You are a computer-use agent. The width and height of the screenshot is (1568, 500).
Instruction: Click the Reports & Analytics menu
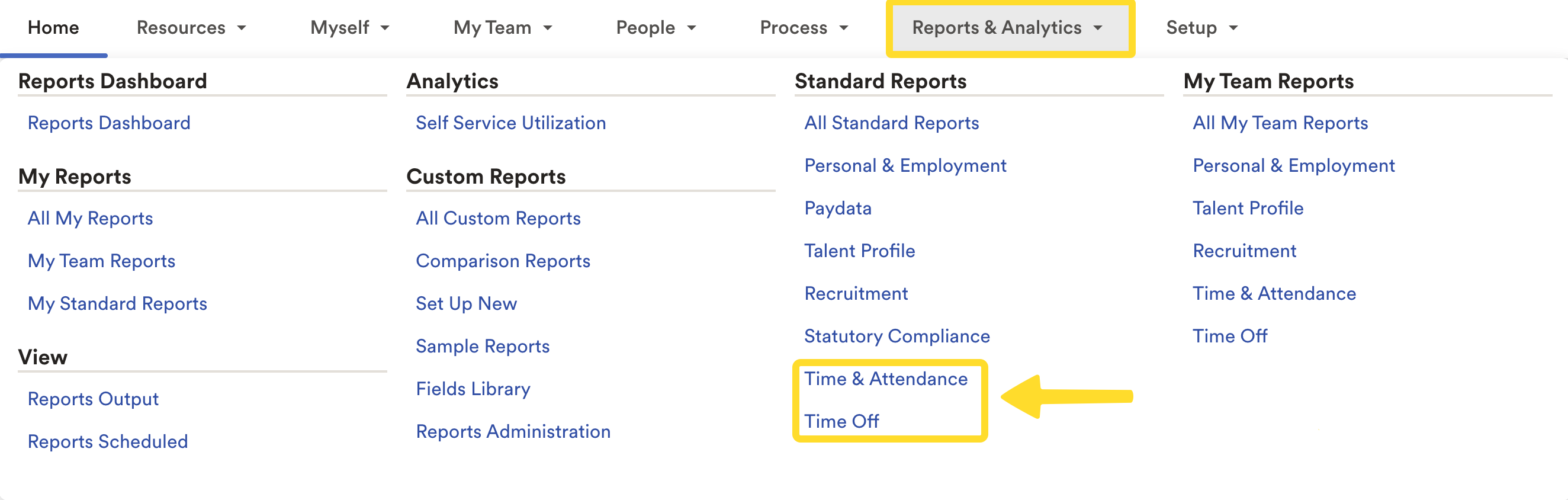[x=1006, y=28]
